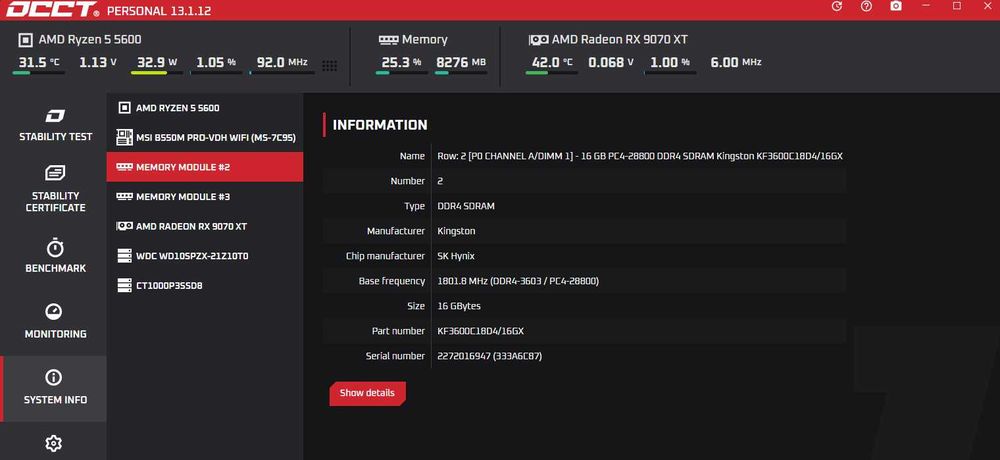This screenshot has height=460, width=1000.
Task: Take a screenshot with the camera icon
Action: pos(896,6)
